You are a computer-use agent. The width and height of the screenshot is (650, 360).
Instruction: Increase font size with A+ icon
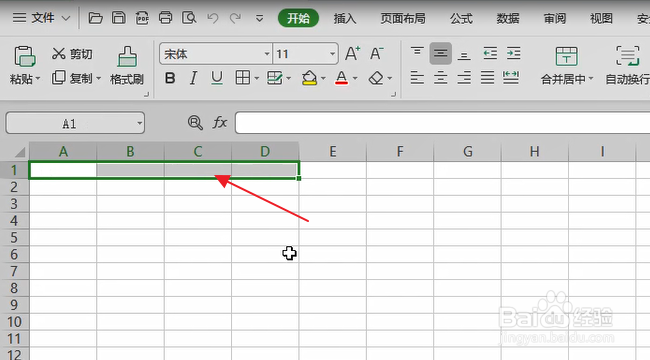click(x=352, y=54)
